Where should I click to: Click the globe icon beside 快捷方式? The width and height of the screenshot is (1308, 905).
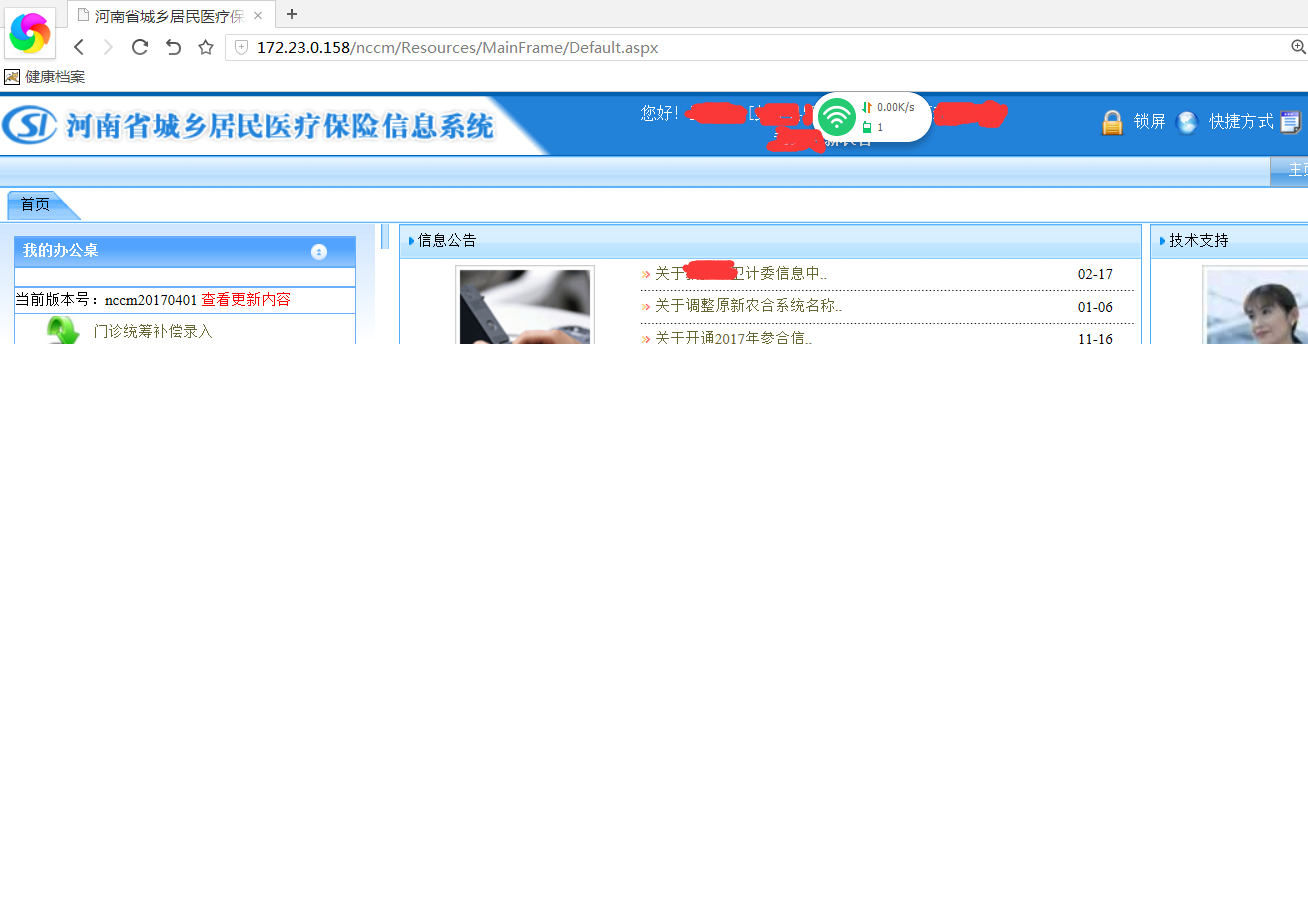(1186, 121)
